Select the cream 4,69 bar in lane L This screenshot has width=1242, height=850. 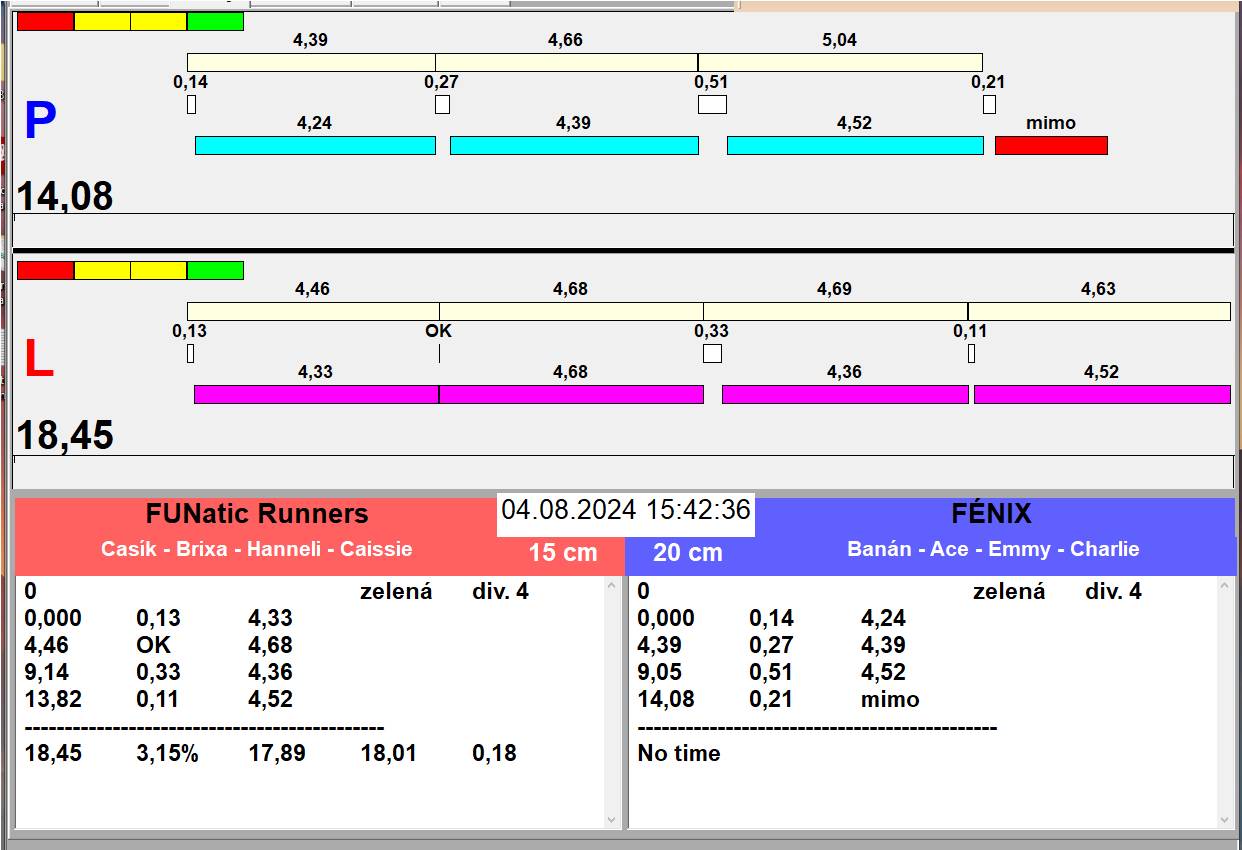coord(835,311)
